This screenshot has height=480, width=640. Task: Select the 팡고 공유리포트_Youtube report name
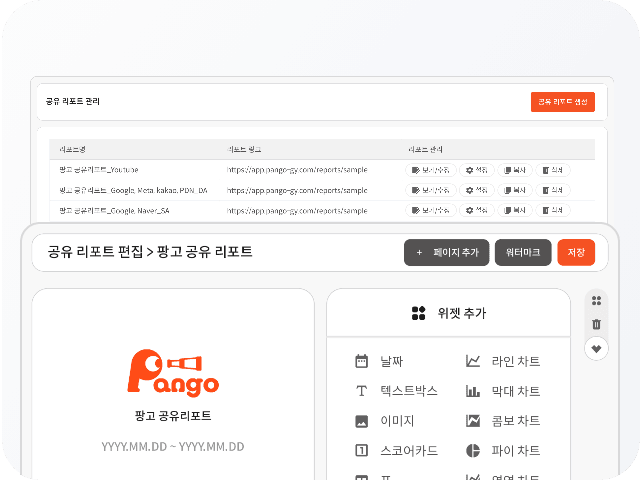pos(99,170)
